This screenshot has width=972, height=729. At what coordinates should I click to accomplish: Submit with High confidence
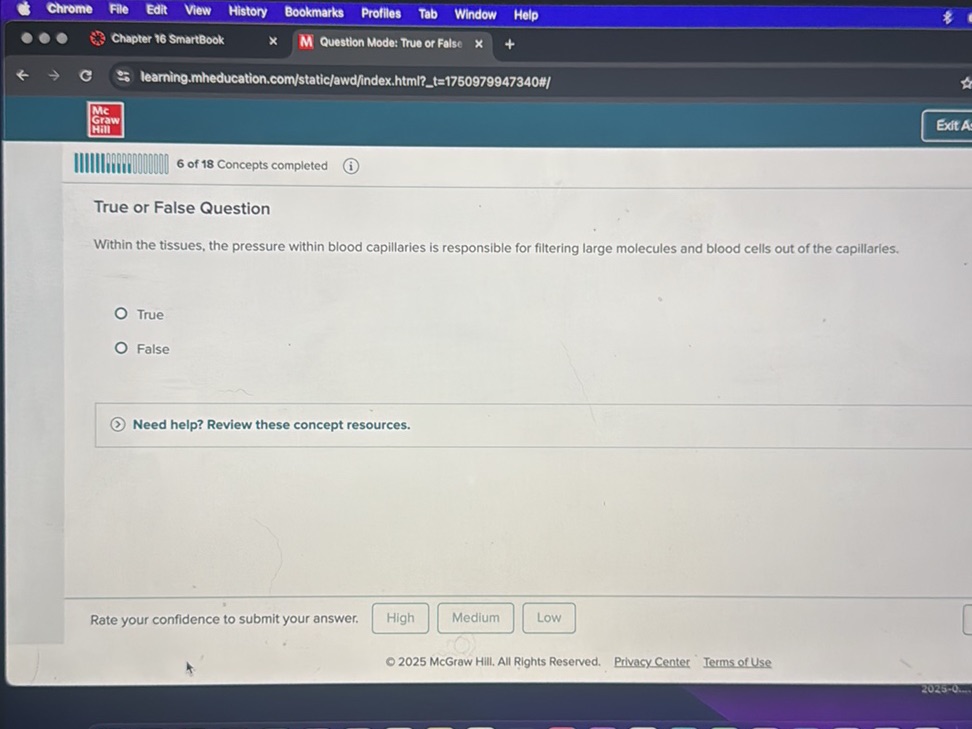(400, 618)
